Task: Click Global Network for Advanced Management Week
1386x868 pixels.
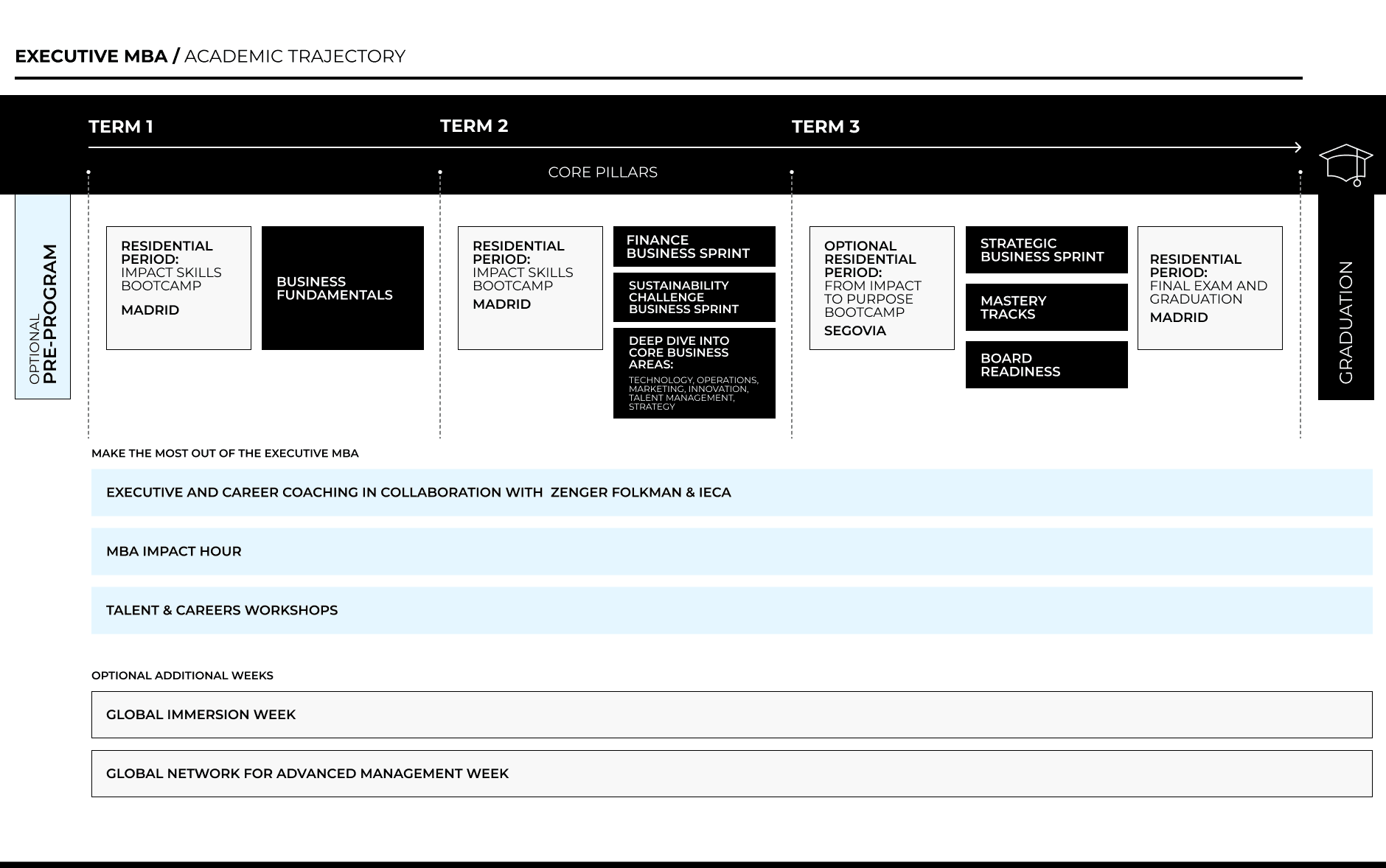Action: (x=731, y=774)
